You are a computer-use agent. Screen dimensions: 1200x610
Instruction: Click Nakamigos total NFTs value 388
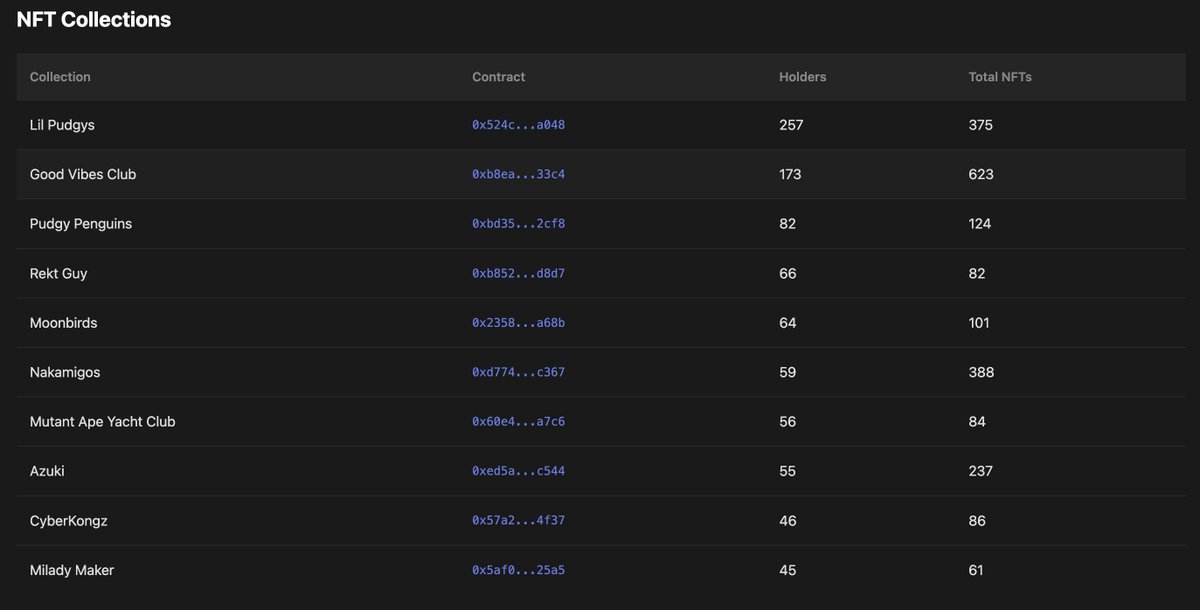(x=982, y=372)
